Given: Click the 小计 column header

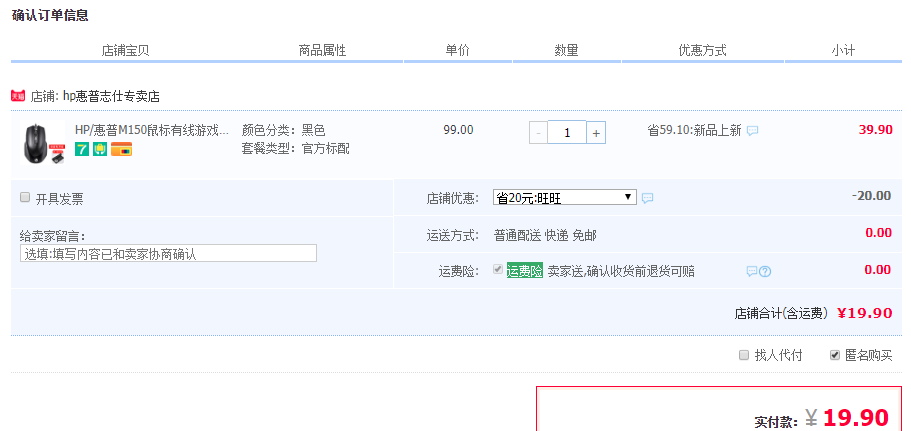Looking at the screenshot, I should 843,51.
